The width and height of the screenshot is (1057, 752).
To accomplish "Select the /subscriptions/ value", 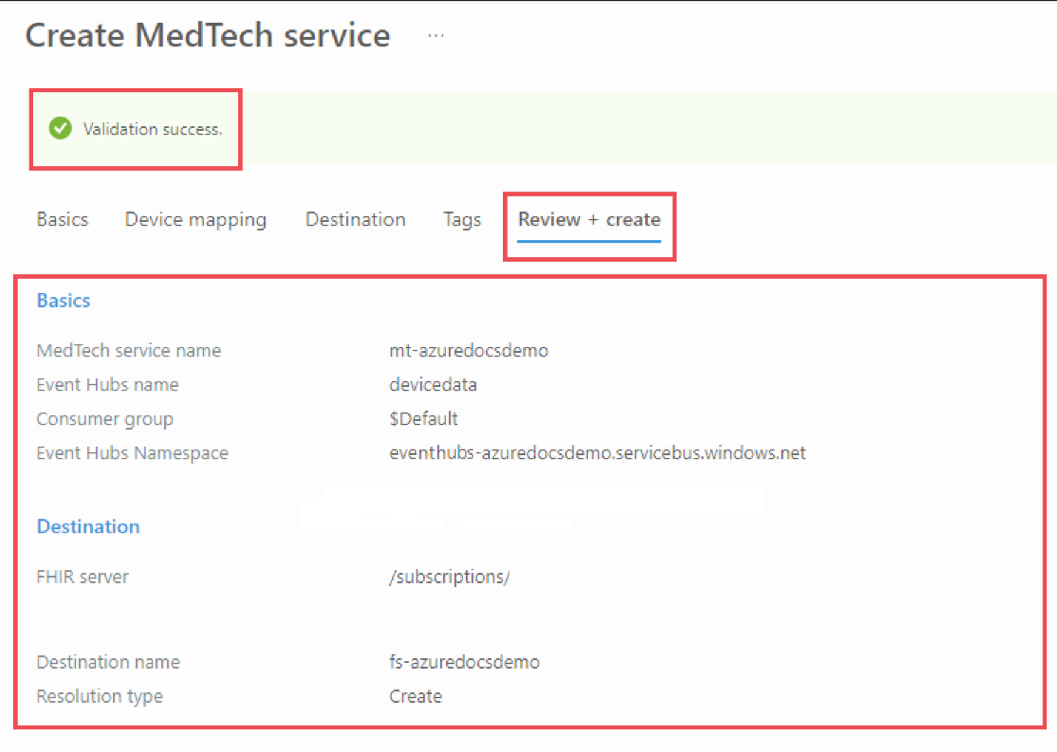I will (450, 577).
